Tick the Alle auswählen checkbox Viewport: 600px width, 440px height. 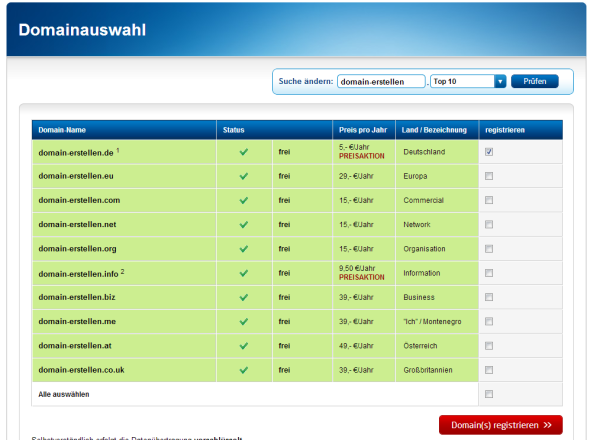(x=488, y=394)
